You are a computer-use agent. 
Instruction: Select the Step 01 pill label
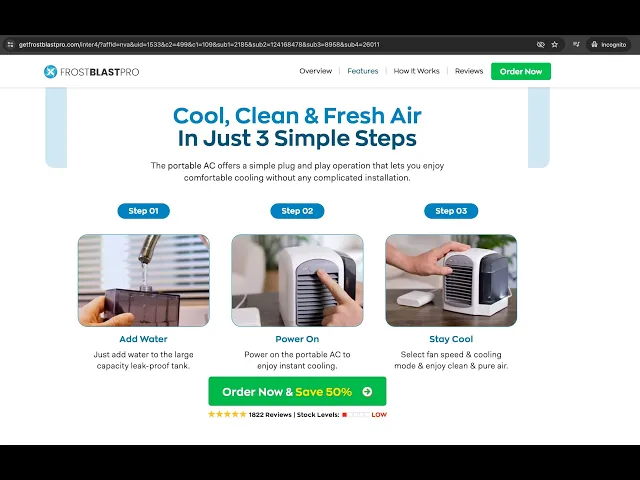pyautogui.click(x=143, y=211)
